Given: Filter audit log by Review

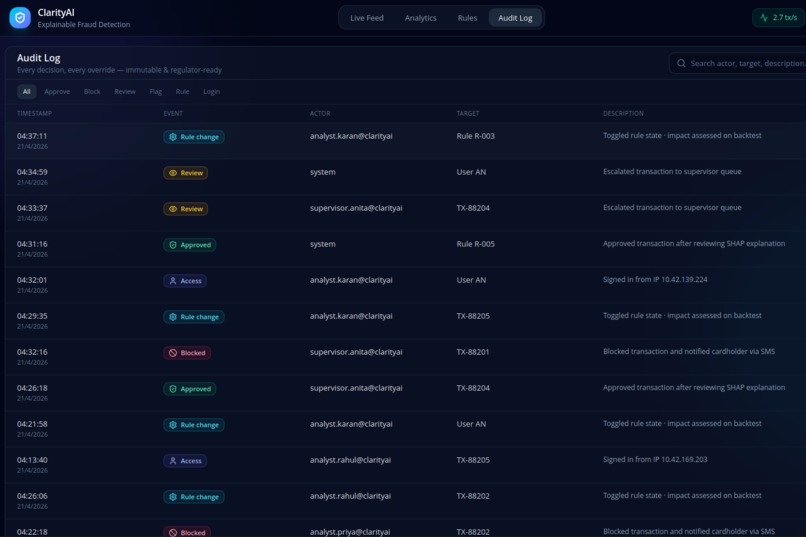Looking at the screenshot, I should click(x=125, y=91).
